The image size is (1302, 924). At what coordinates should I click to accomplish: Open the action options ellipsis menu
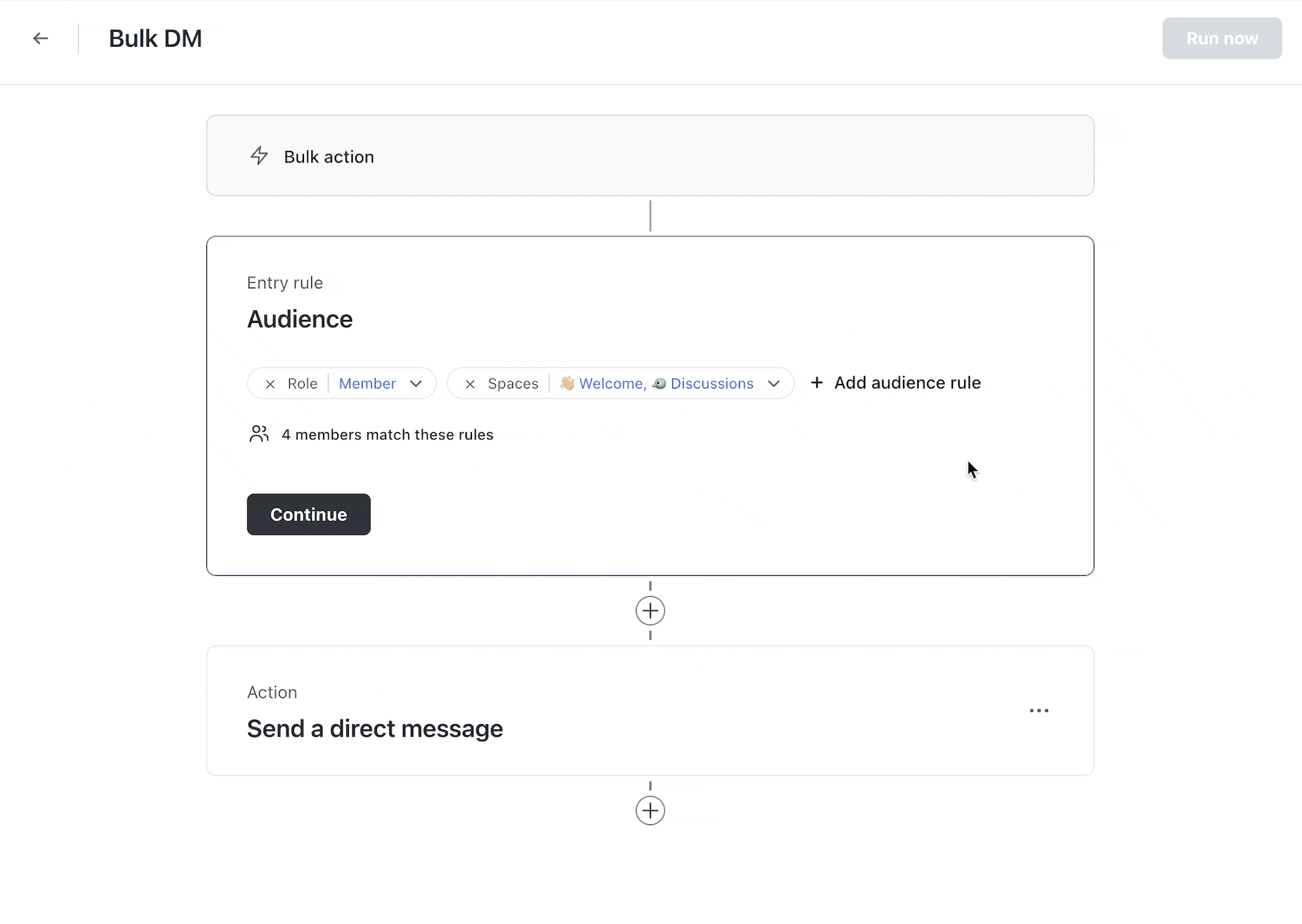coord(1039,711)
